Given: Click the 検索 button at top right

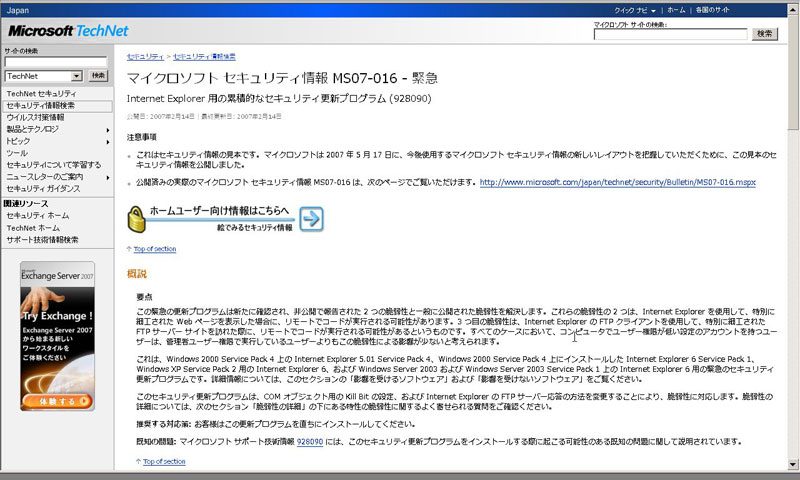Looking at the screenshot, I should click(764, 34).
